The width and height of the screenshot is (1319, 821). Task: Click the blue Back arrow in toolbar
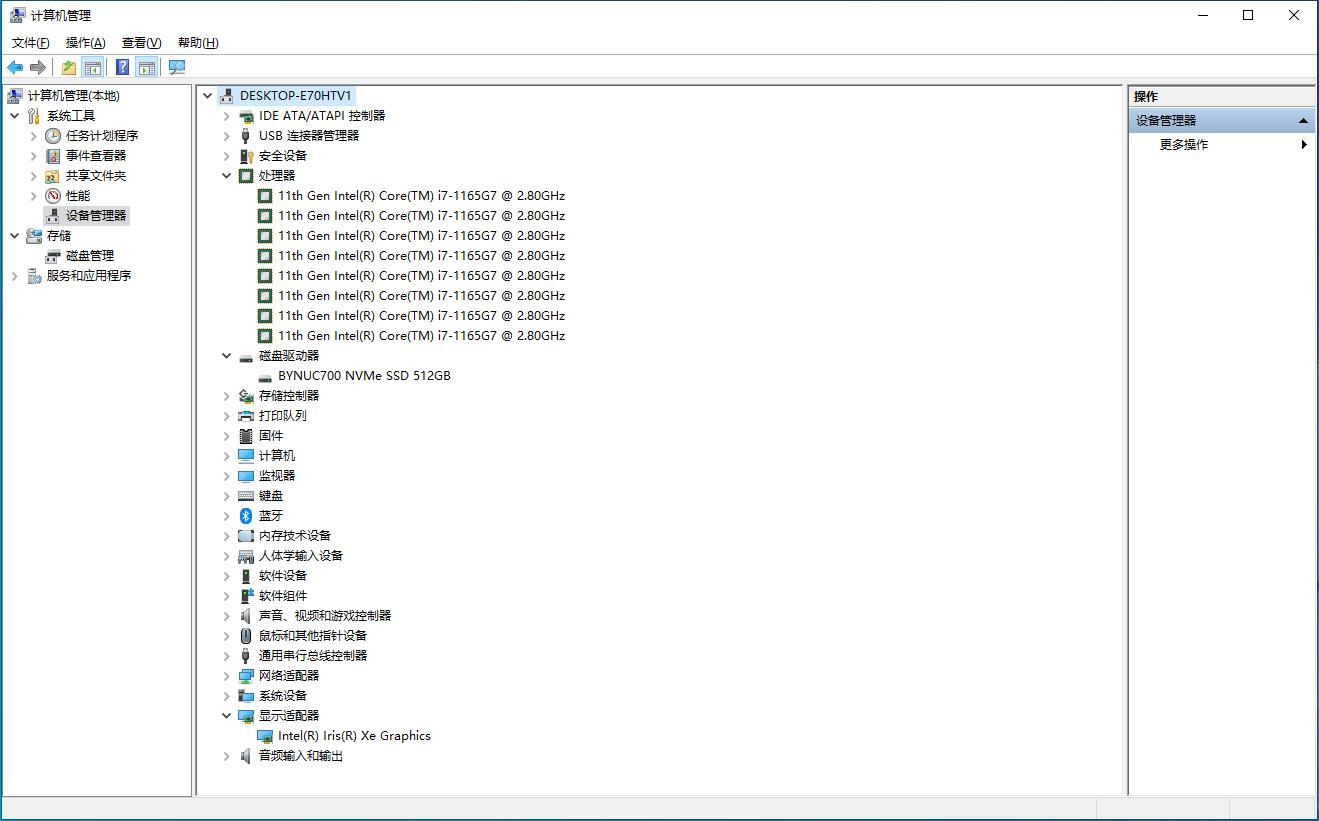[x=15, y=67]
